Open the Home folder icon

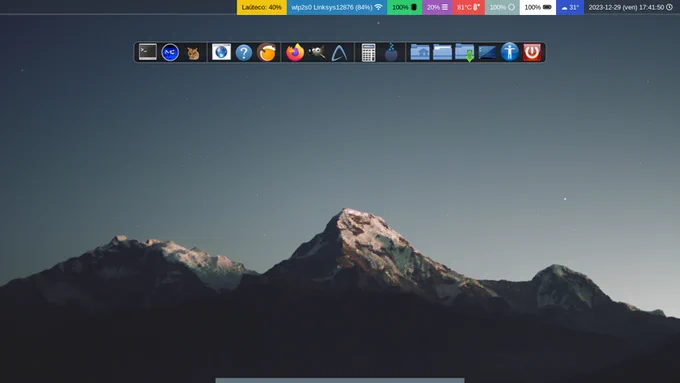tap(420, 52)
